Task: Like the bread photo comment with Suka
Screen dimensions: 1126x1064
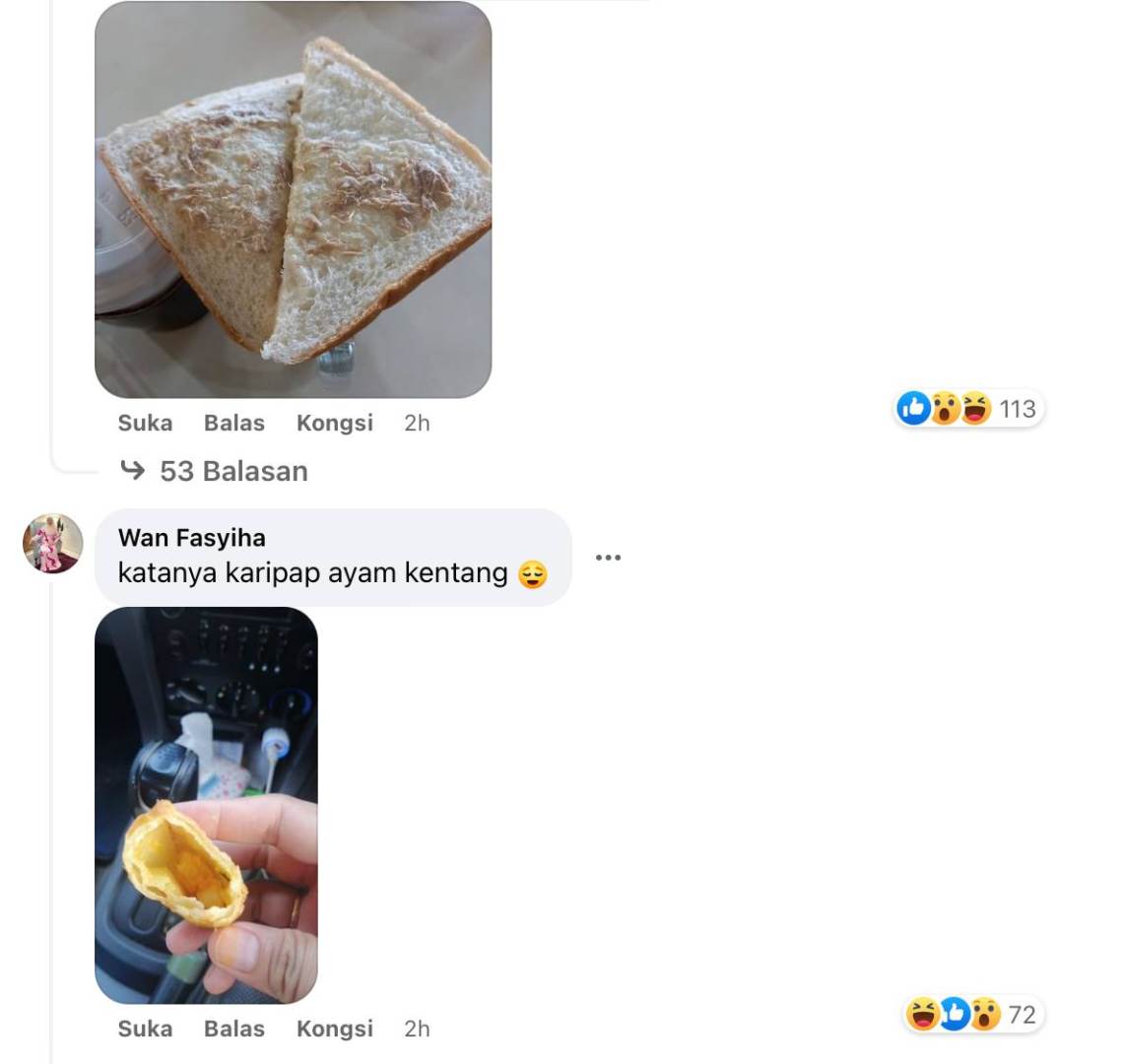Action: pyautogui.click(x=145, y=423)
